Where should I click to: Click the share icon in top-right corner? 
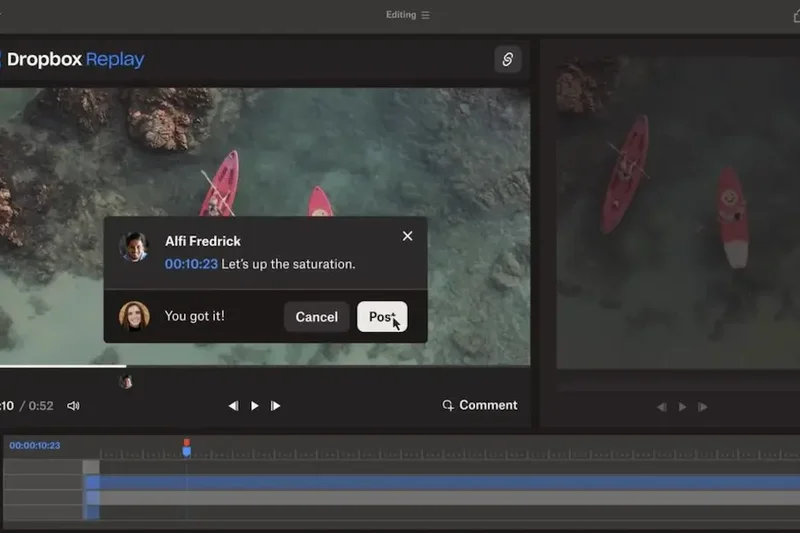[507, 60]
